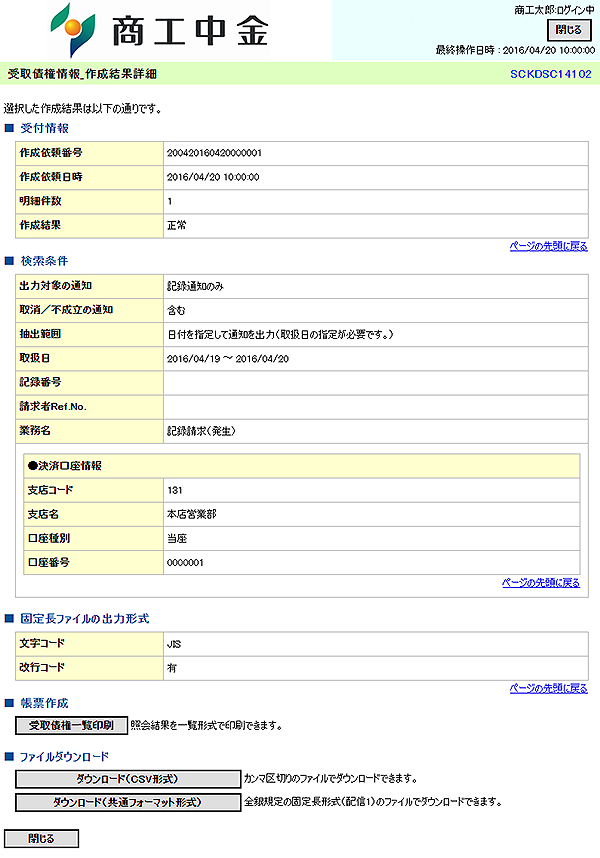600x858 pixels.
Task: Click 作成結果 value 正常
Action: [177, 225]
